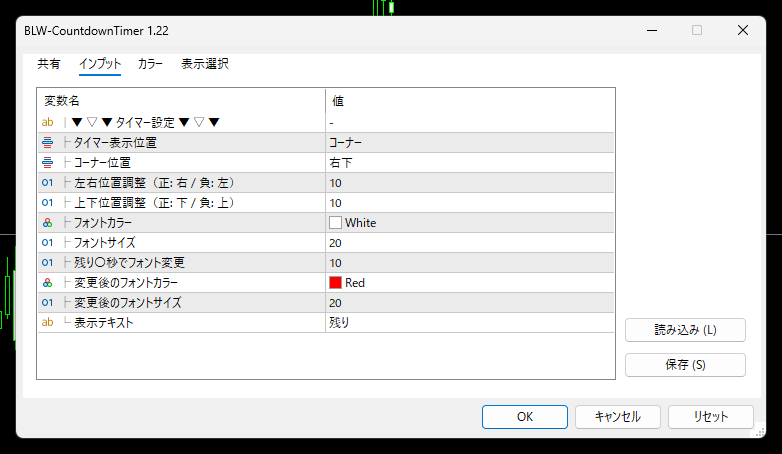Click the フォントサイズ value field 20
This screenshot has width=782, height=454.
click(x=468, y=242)
